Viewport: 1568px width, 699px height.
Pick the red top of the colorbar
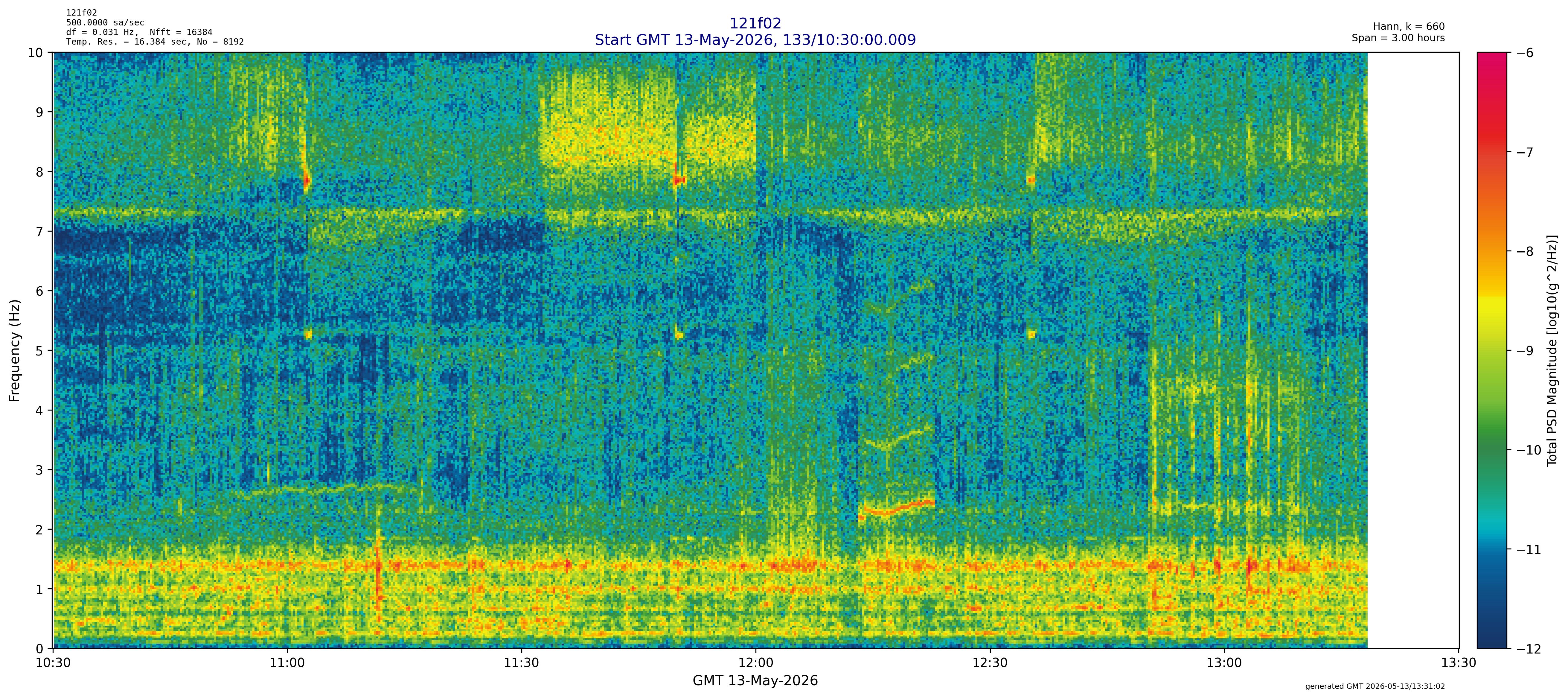(x=1492, y=61)
